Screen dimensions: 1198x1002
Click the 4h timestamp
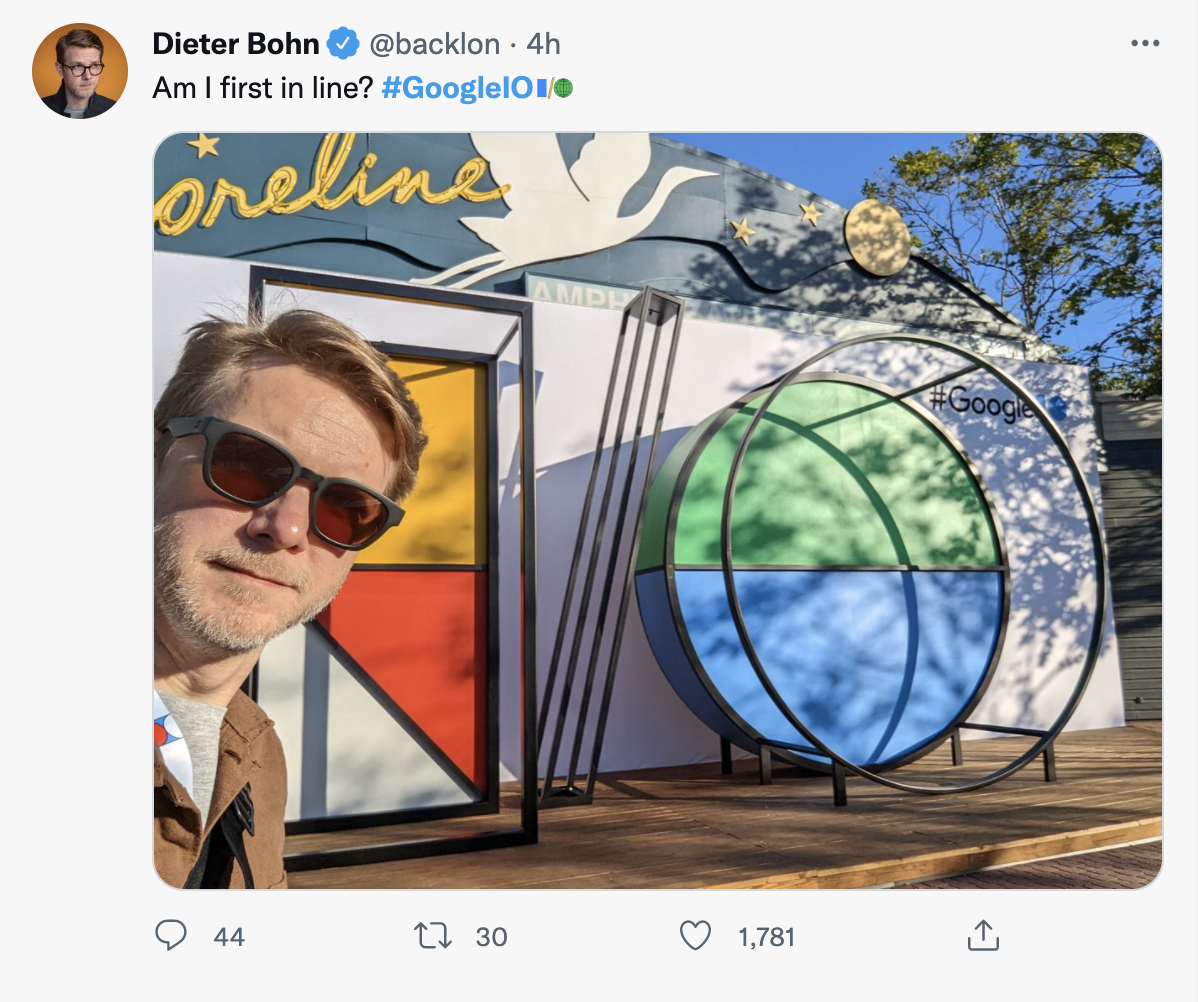[x=544, y=44]
